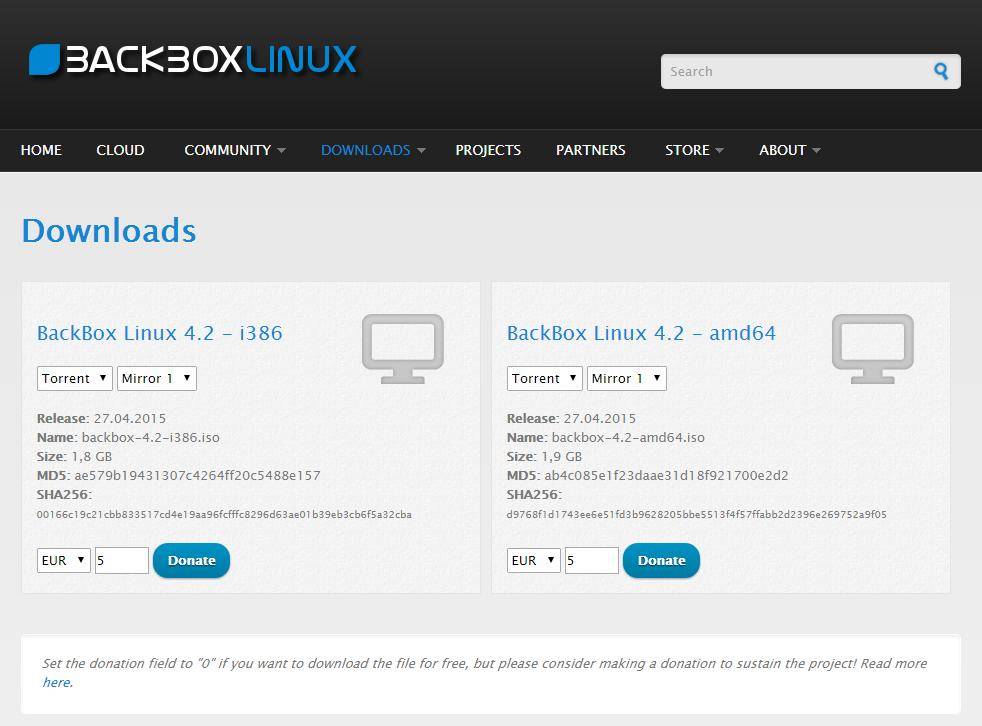Click the BackBox Linux logo
This screenshot has height=726, width=982.
click(x=193, y=60)
